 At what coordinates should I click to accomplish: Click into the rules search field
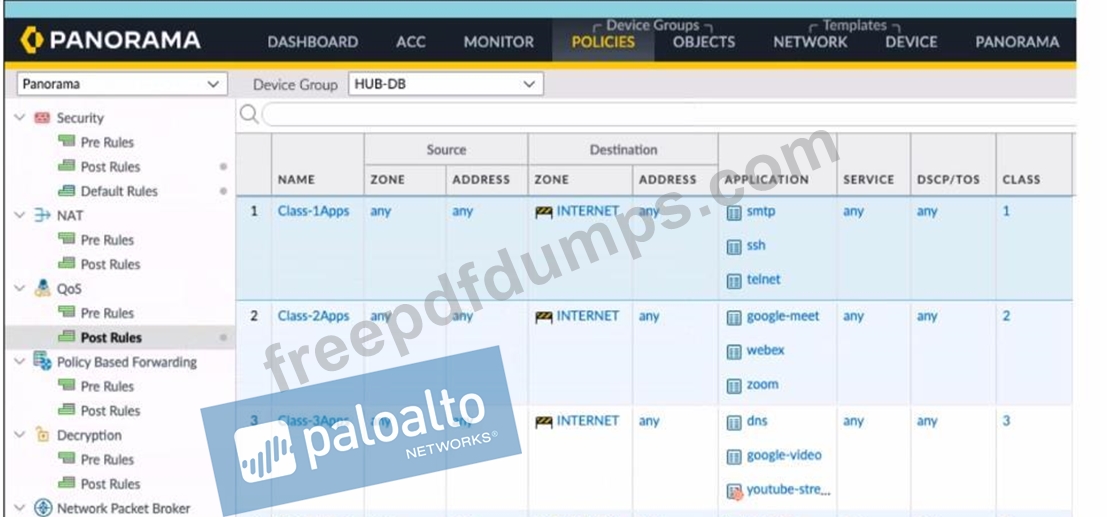pos(660,114)
